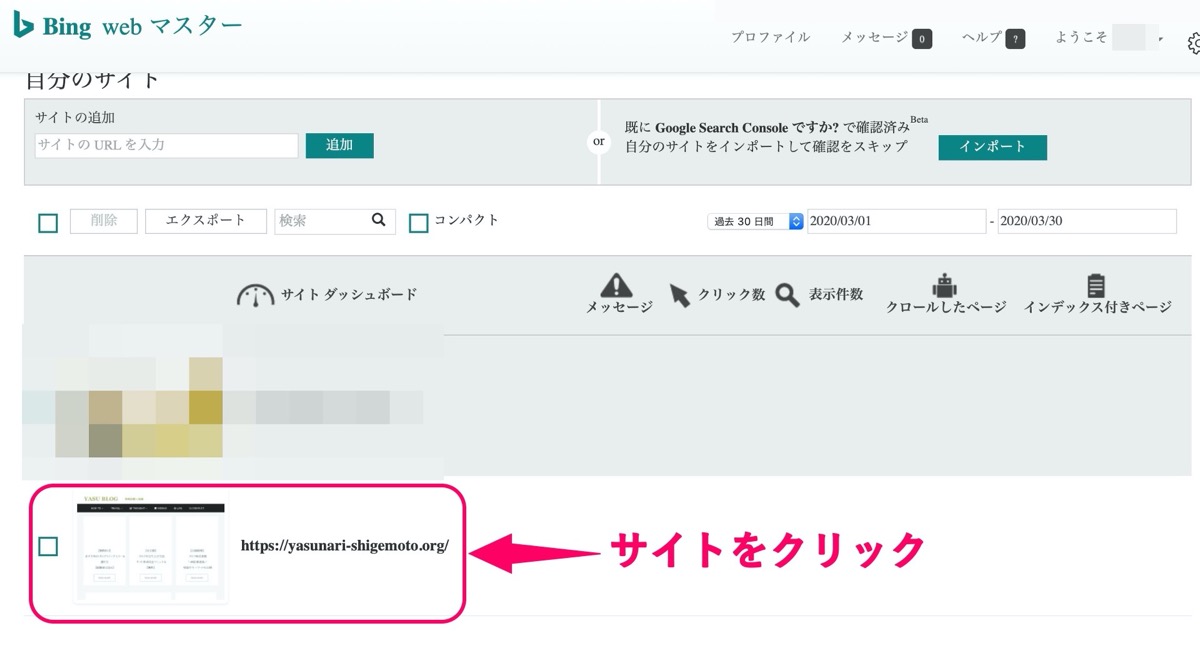Screen dimensions: 1200x645
Task: Click the クリック数 cursor icon
Action: click(x=680, y=295)
